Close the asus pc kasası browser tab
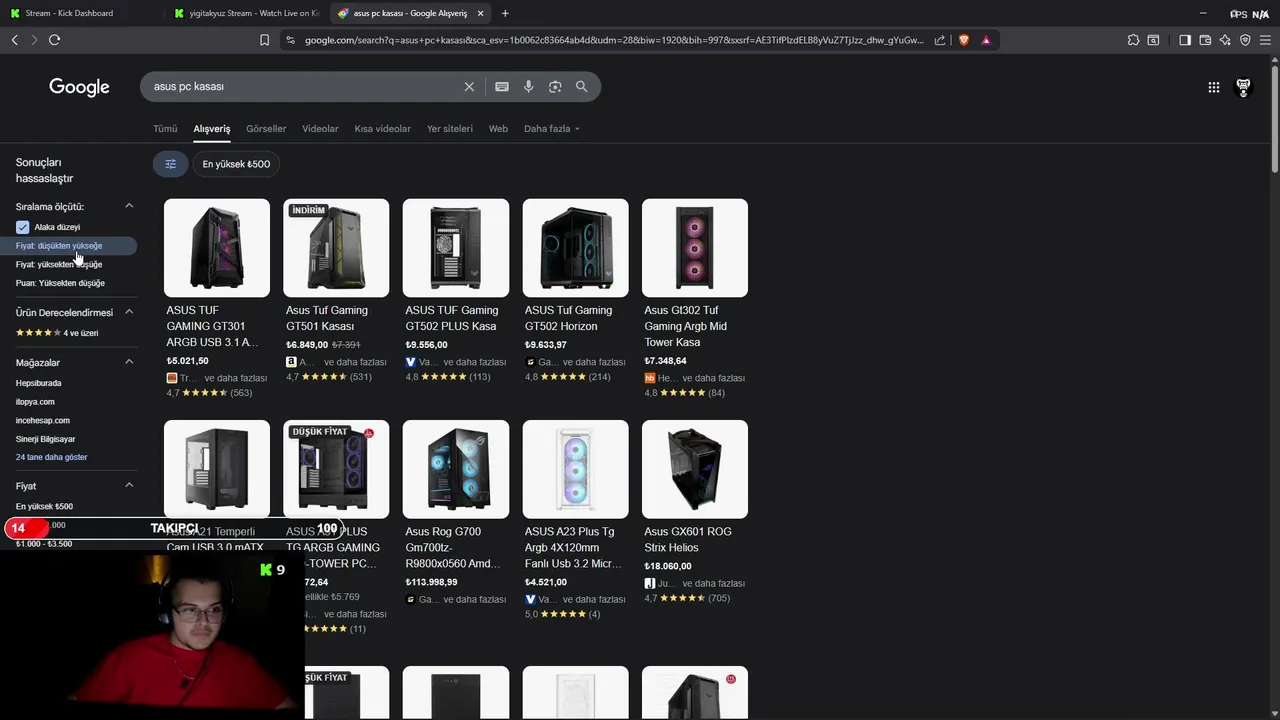Screen dimensions: 1280x720 tap(480, 13)
